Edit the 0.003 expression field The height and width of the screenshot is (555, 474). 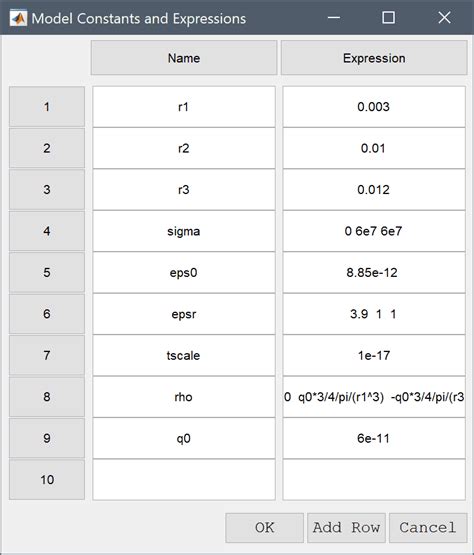point(374,107)
